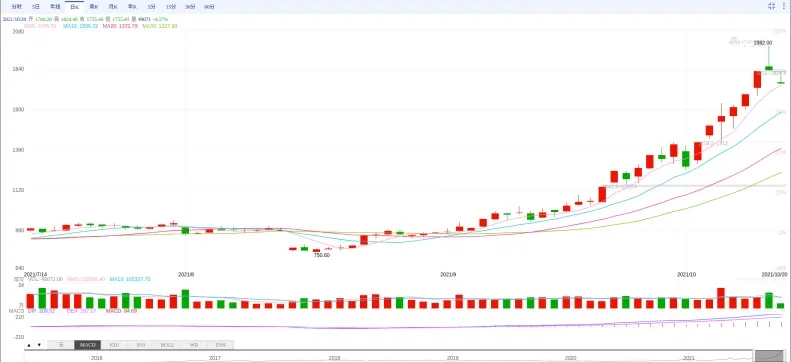791x362 pixels.
Task: Switch to the 月K monthly candlestick tab
Action: [x=113, y=7]
